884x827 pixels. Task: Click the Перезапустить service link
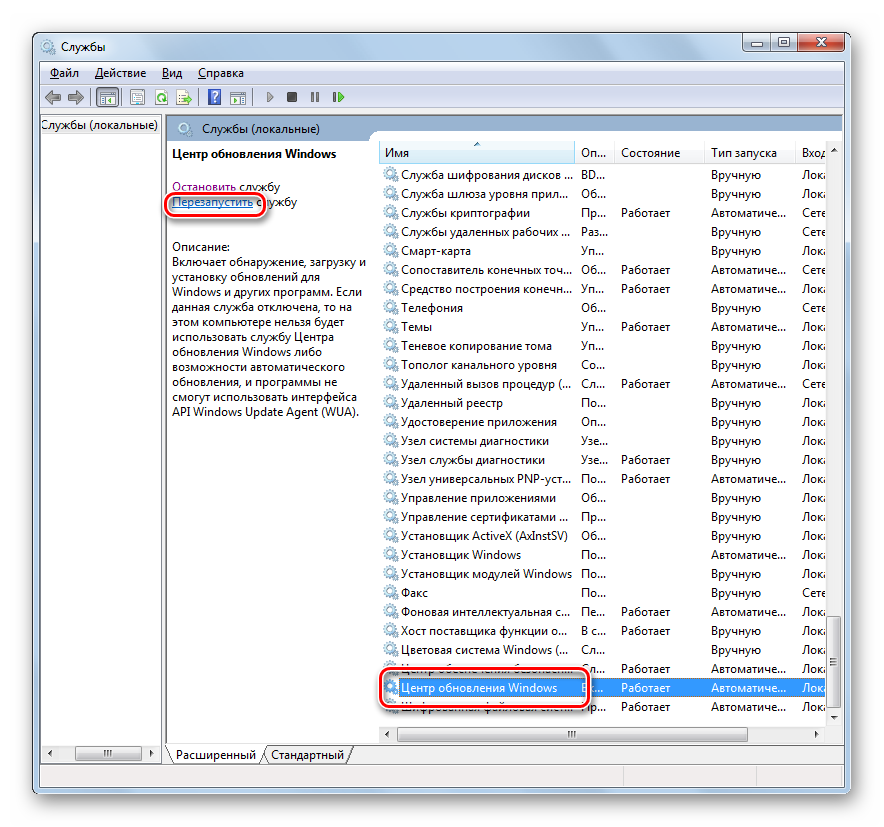(x=212, y=202)
